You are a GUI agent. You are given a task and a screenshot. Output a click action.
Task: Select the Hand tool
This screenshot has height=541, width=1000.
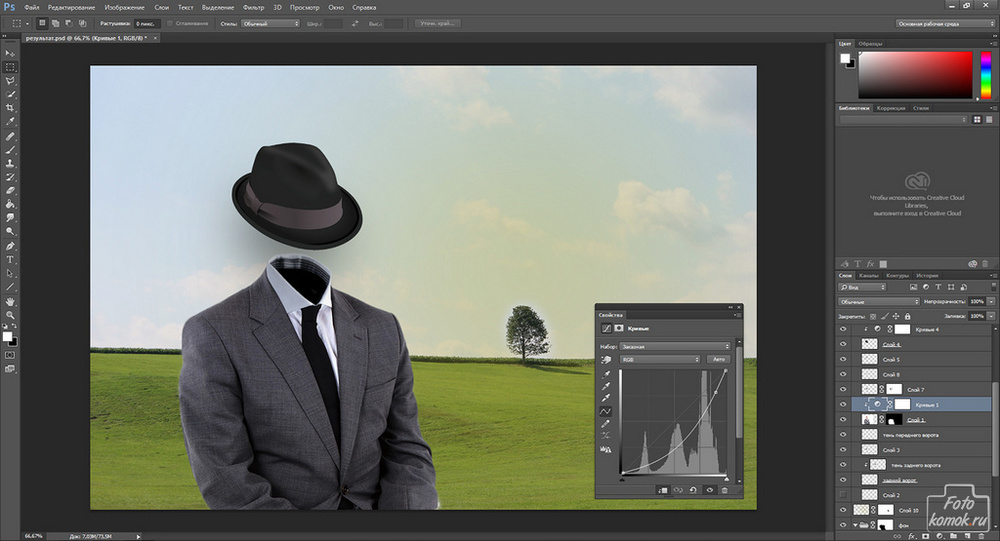click(x=11, y=301)
